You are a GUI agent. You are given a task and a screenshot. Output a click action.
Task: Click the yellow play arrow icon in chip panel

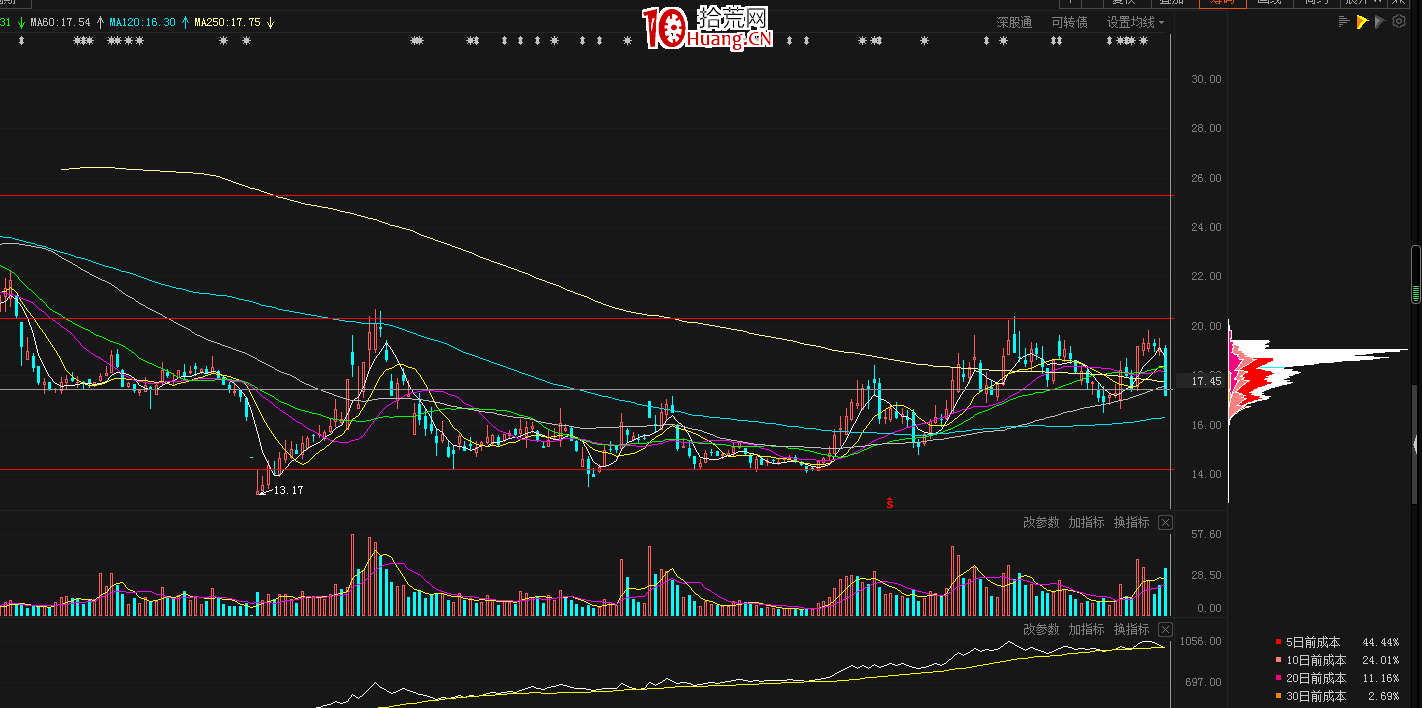1362,22
